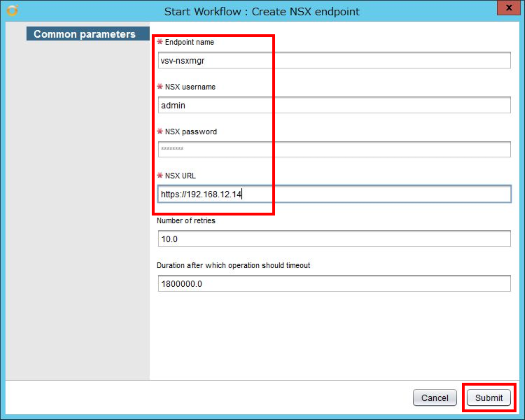The image size is (525, 420).
Task: Click the timeout duration field
Action: click(334, 284)
